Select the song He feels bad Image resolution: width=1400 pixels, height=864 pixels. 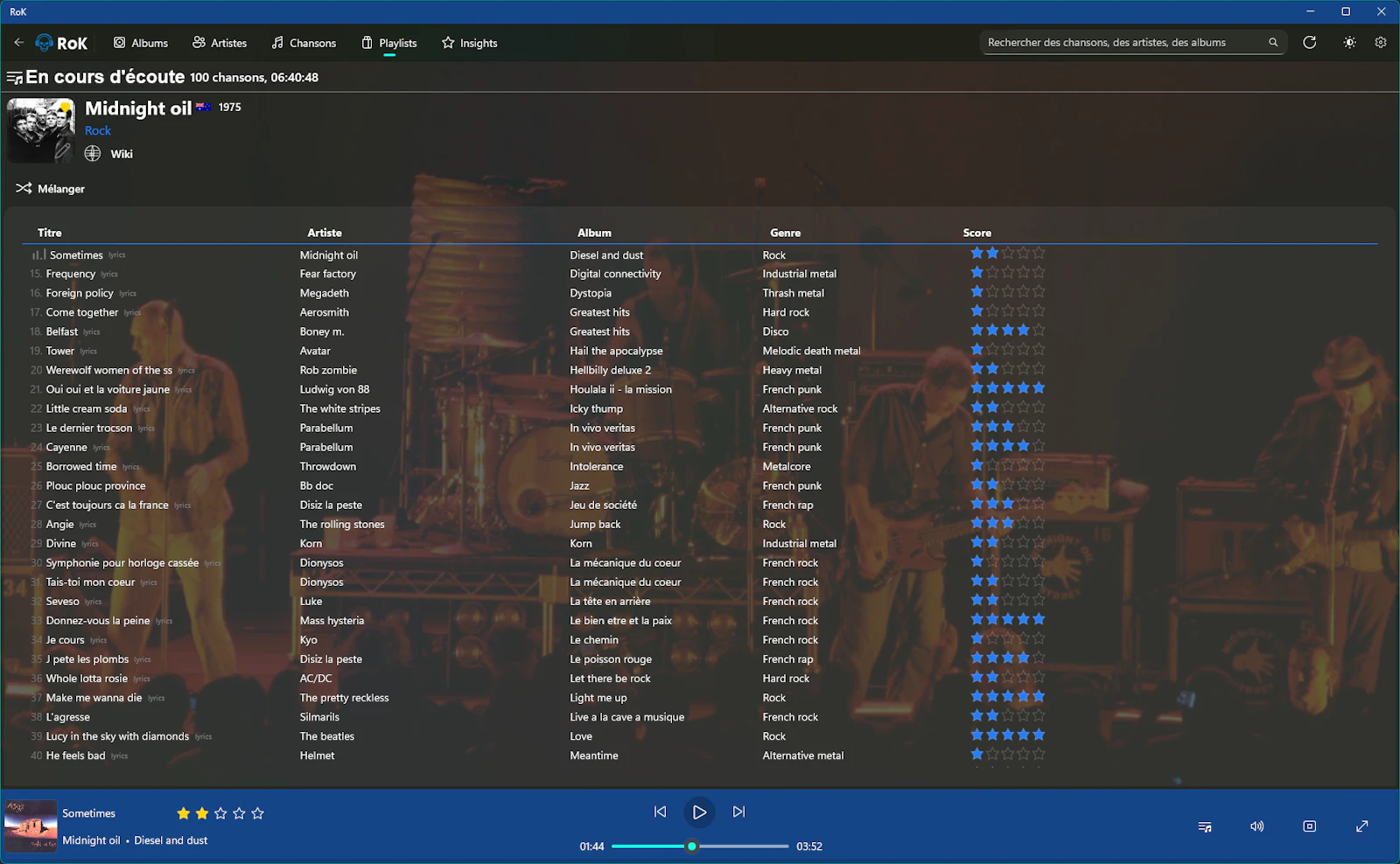75,756
